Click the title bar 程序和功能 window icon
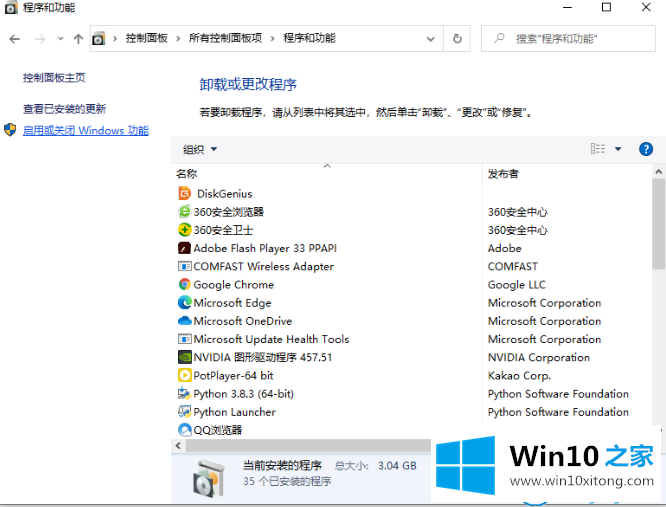The width and height of the screenshot is (666, 507). pos(11,7)
